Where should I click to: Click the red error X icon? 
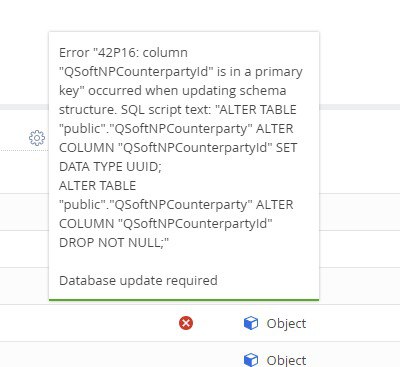click(x=186, y=323)
